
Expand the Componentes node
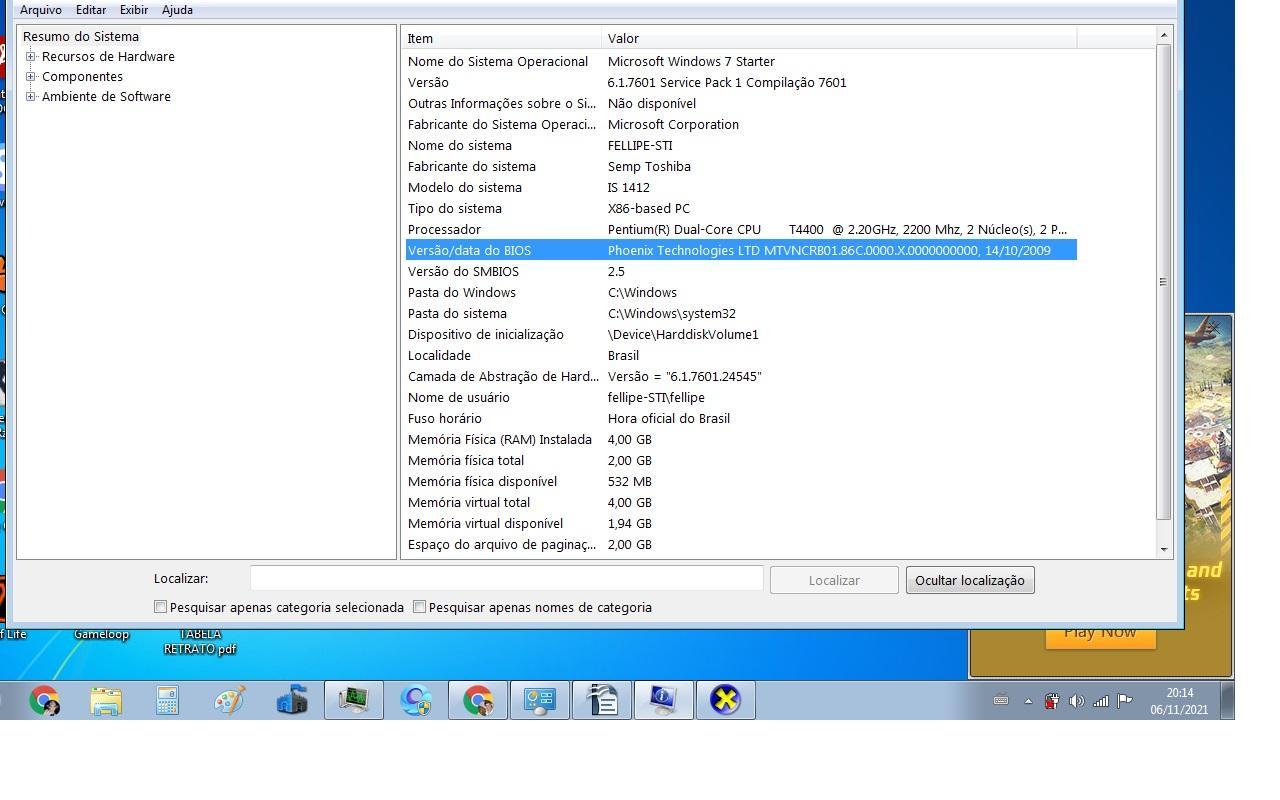(x=31, y=76)
